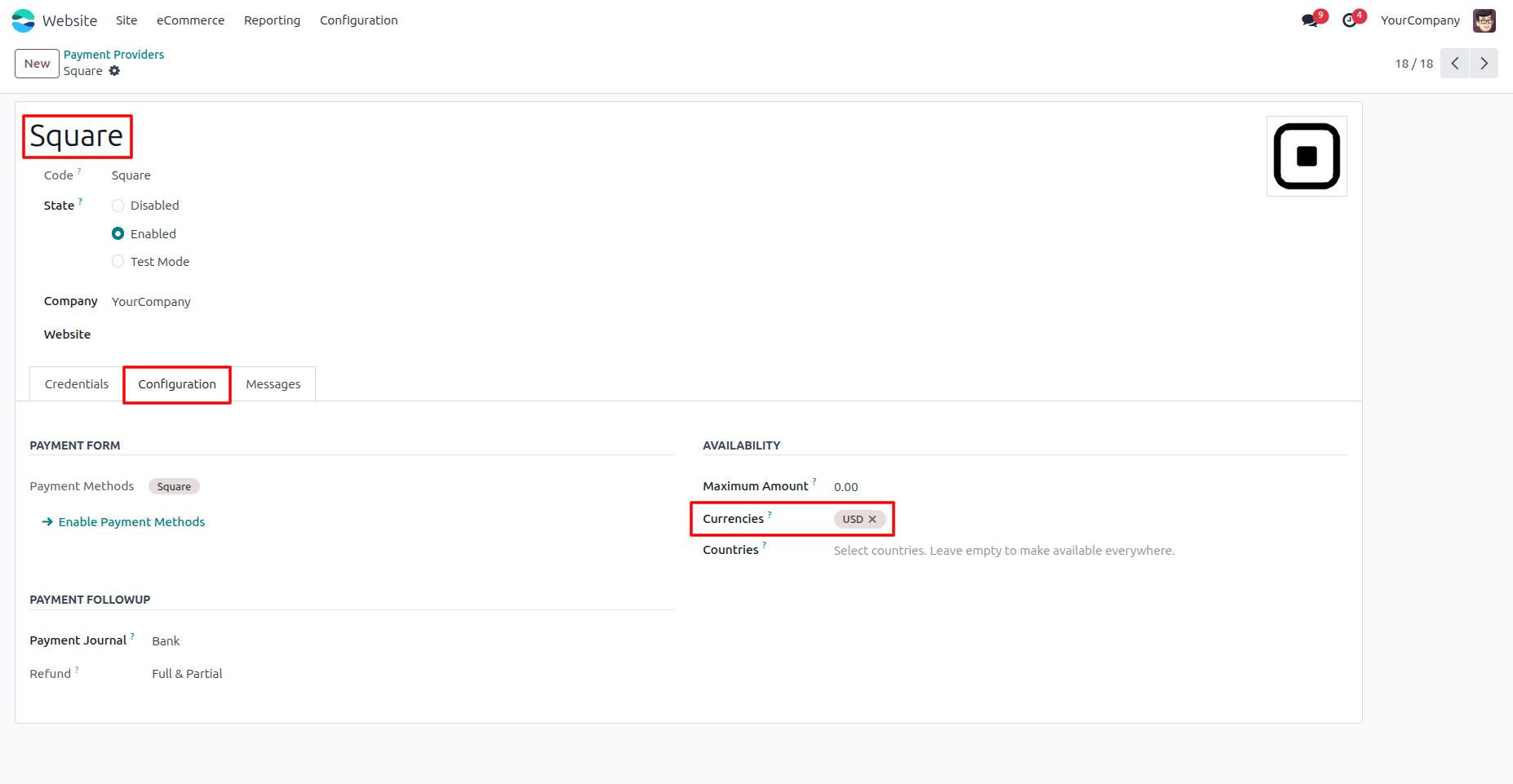Select the Enabled state option
Screen dimensions: 1513x784
118,234
